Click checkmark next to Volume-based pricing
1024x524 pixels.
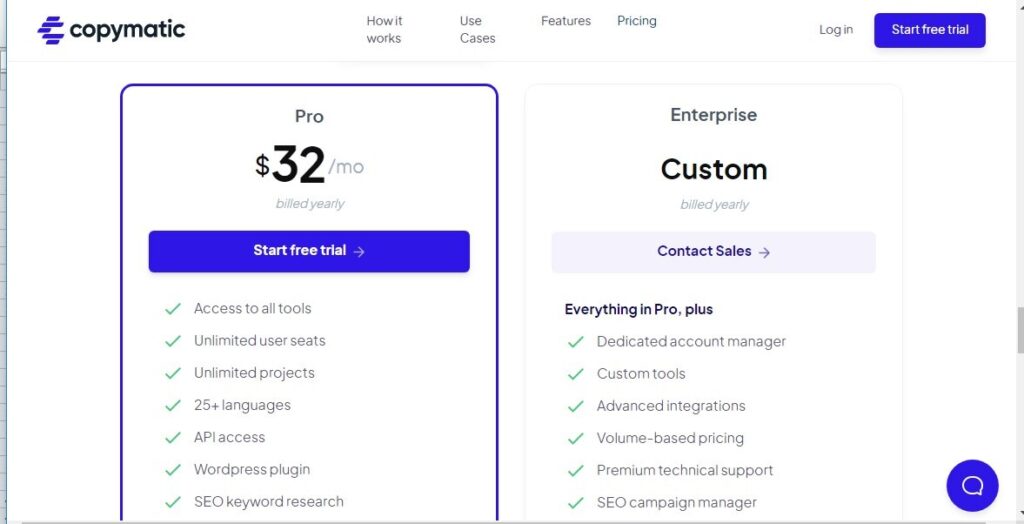[x=576, y=438]
